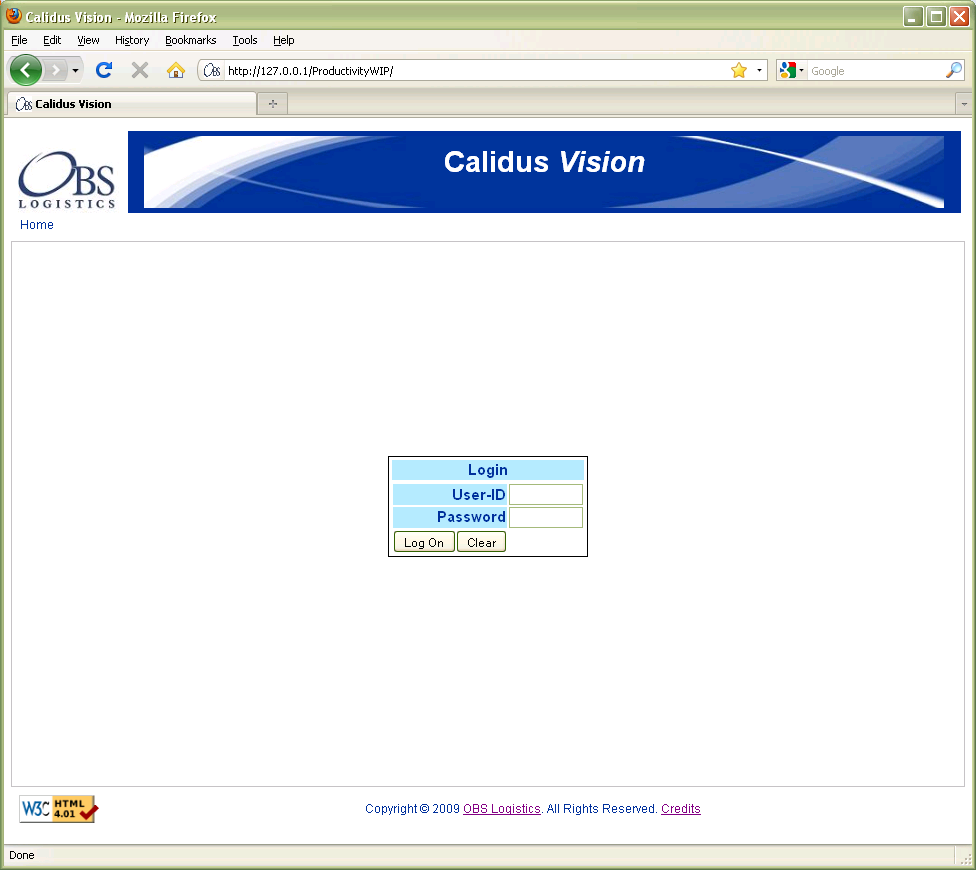
Task: Click the OBS Logistics logo
Action: [x=67, y=179]
